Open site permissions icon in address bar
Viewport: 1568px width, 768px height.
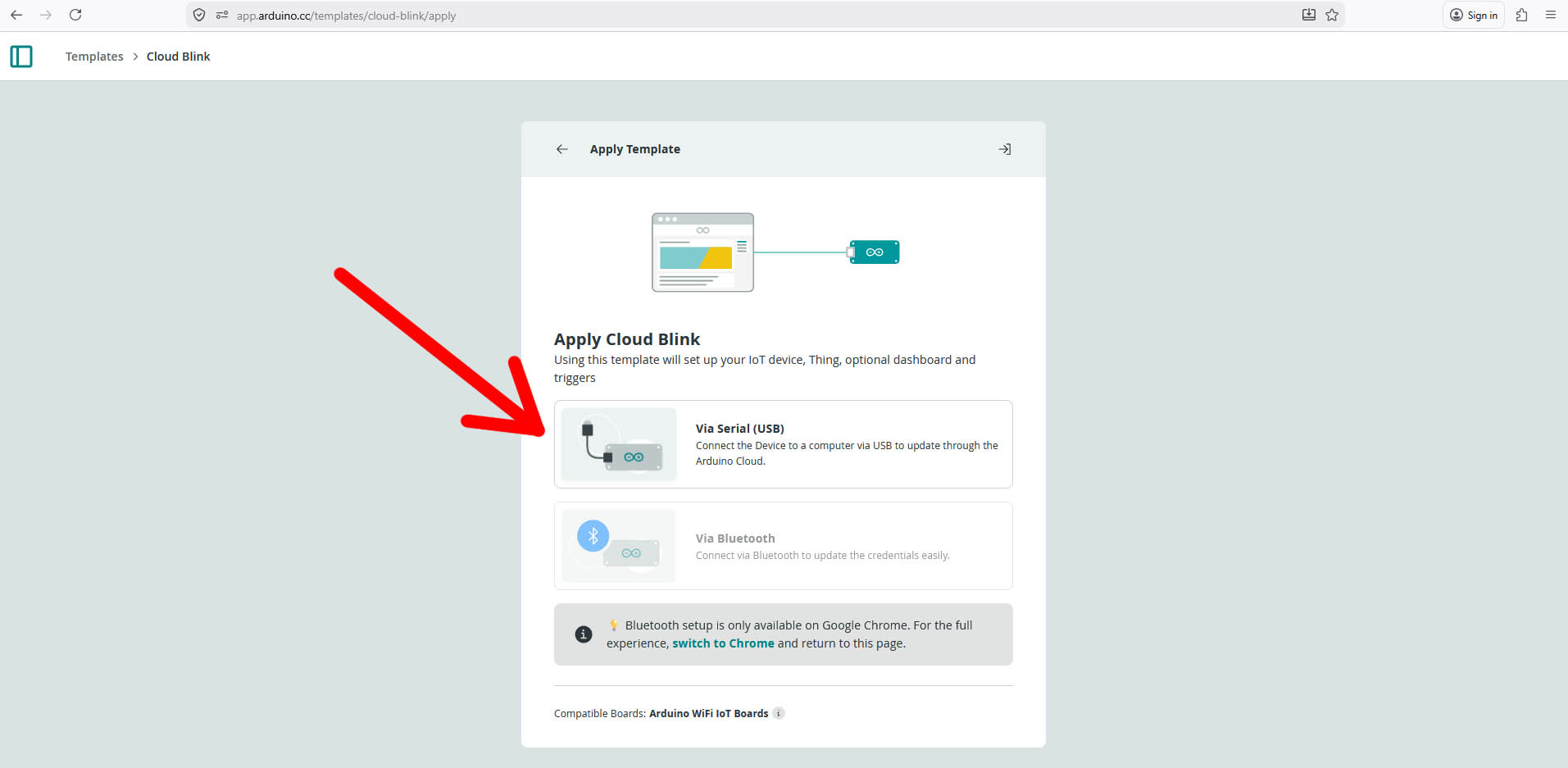[x=221, y=15]
